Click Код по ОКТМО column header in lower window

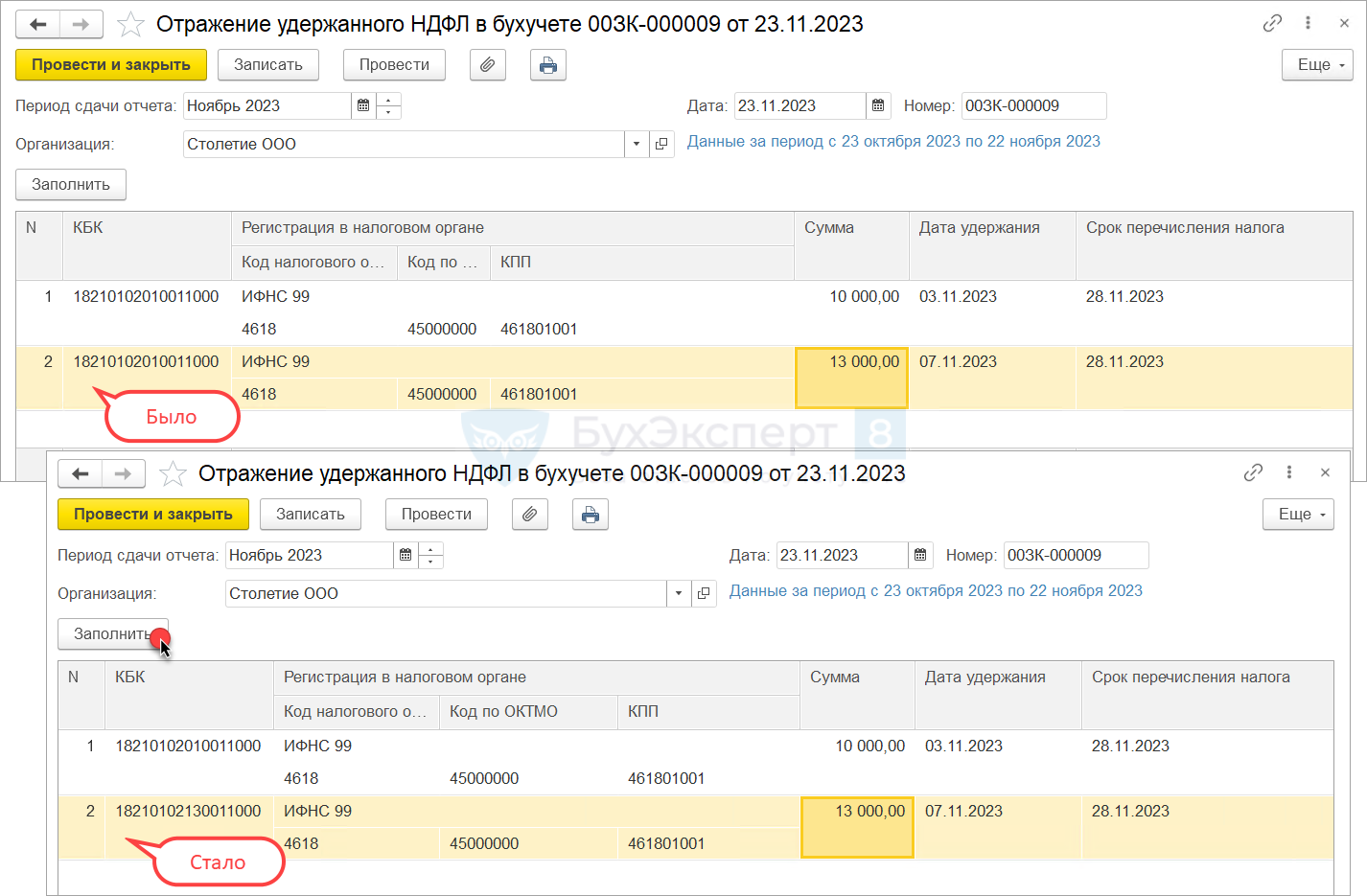pyautogui.click(x=528, y=712)
